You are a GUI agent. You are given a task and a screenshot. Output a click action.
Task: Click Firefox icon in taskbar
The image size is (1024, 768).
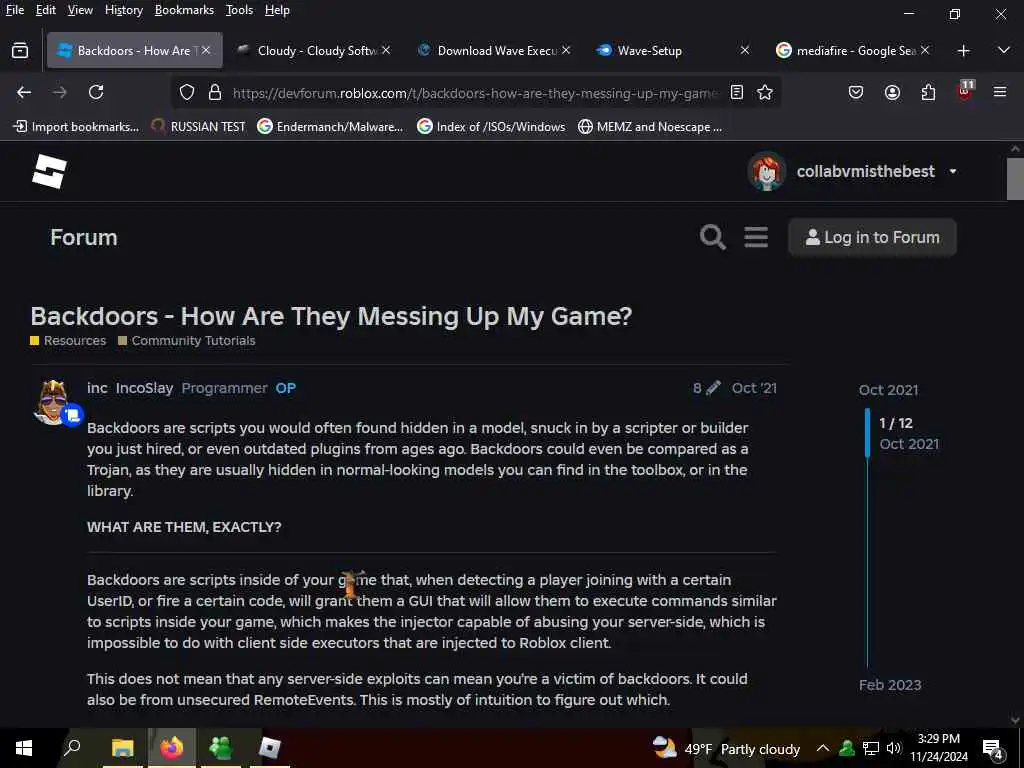pyautogui.click(x=172, y=748)
